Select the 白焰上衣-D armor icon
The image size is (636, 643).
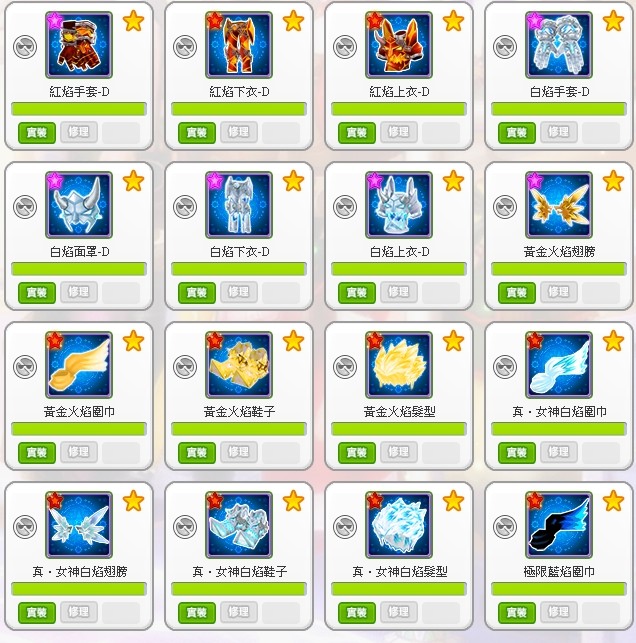[399, 205]
